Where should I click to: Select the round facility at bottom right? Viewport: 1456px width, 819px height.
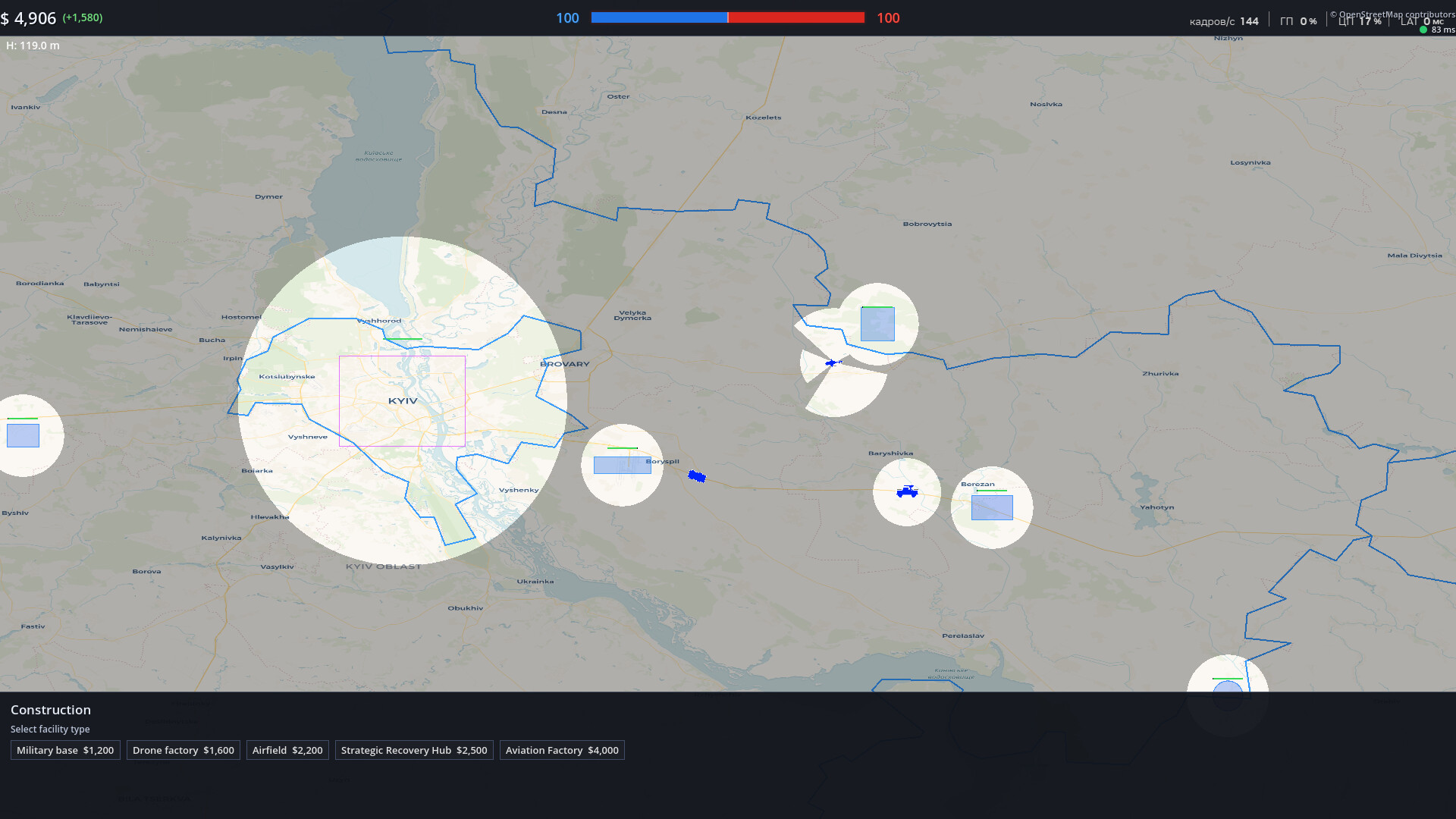[1227, 688]
